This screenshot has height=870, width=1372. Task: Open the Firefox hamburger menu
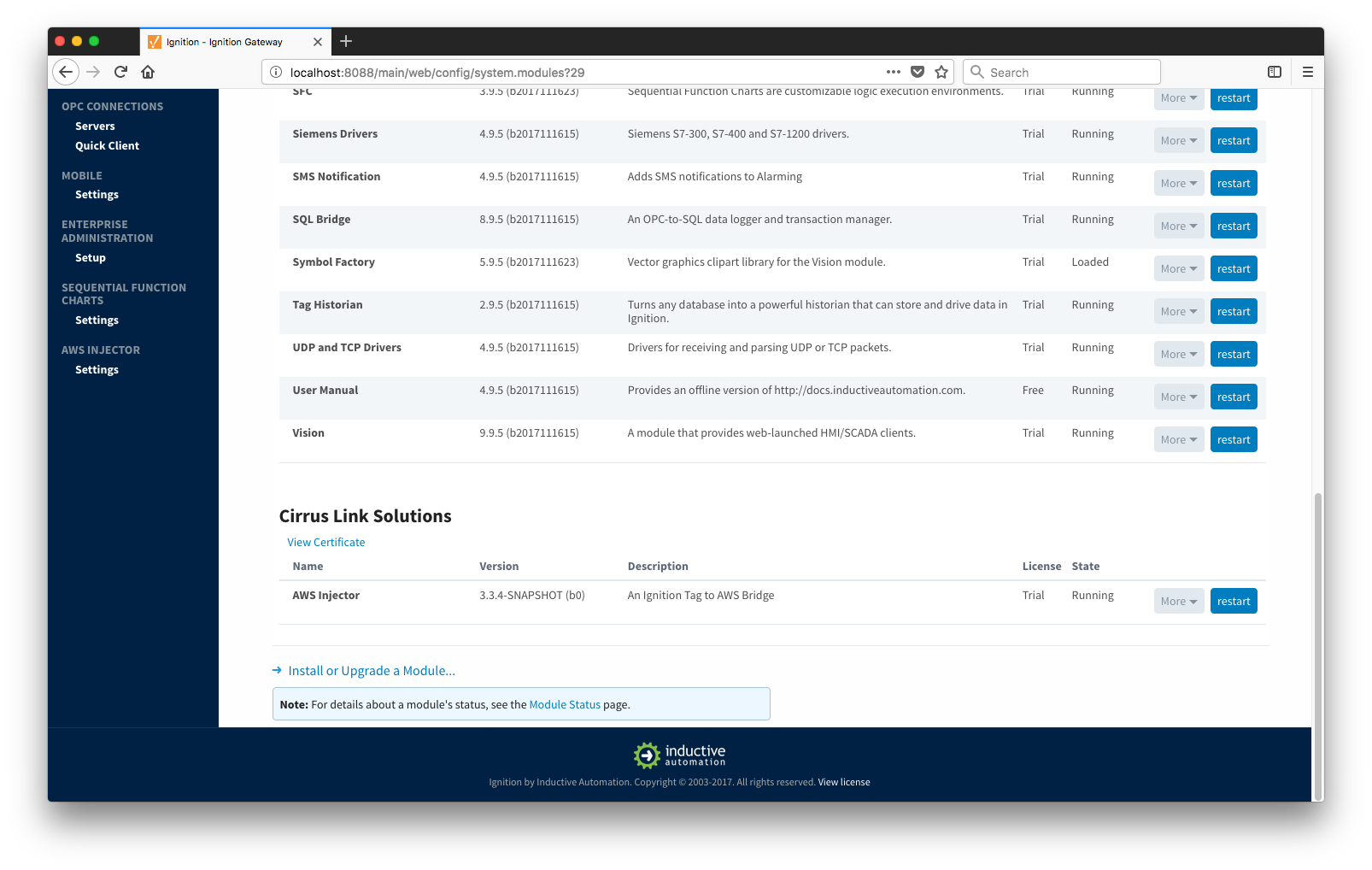click(x=1307, y=72)
